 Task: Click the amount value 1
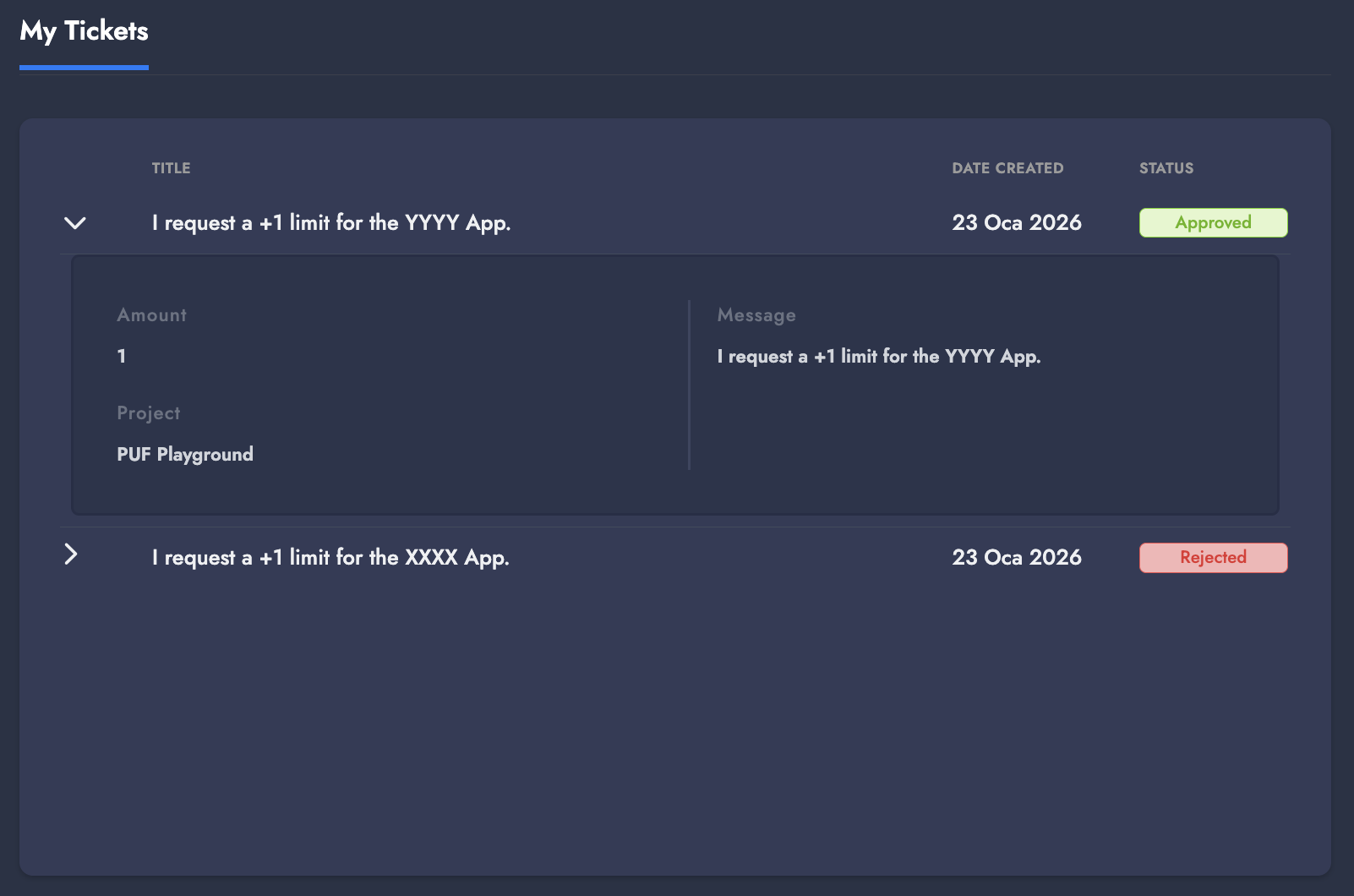(122, 356)
